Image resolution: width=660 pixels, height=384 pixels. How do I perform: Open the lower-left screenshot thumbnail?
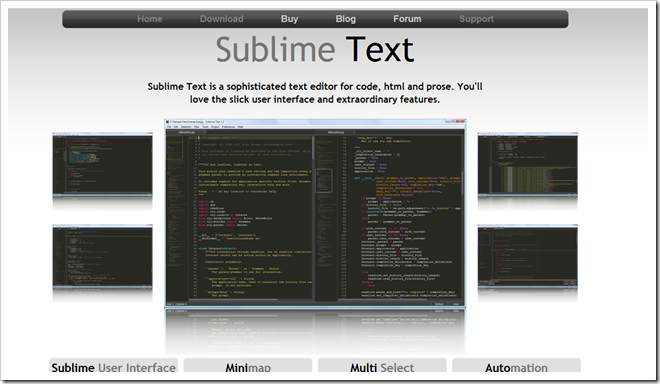[102, 256]
